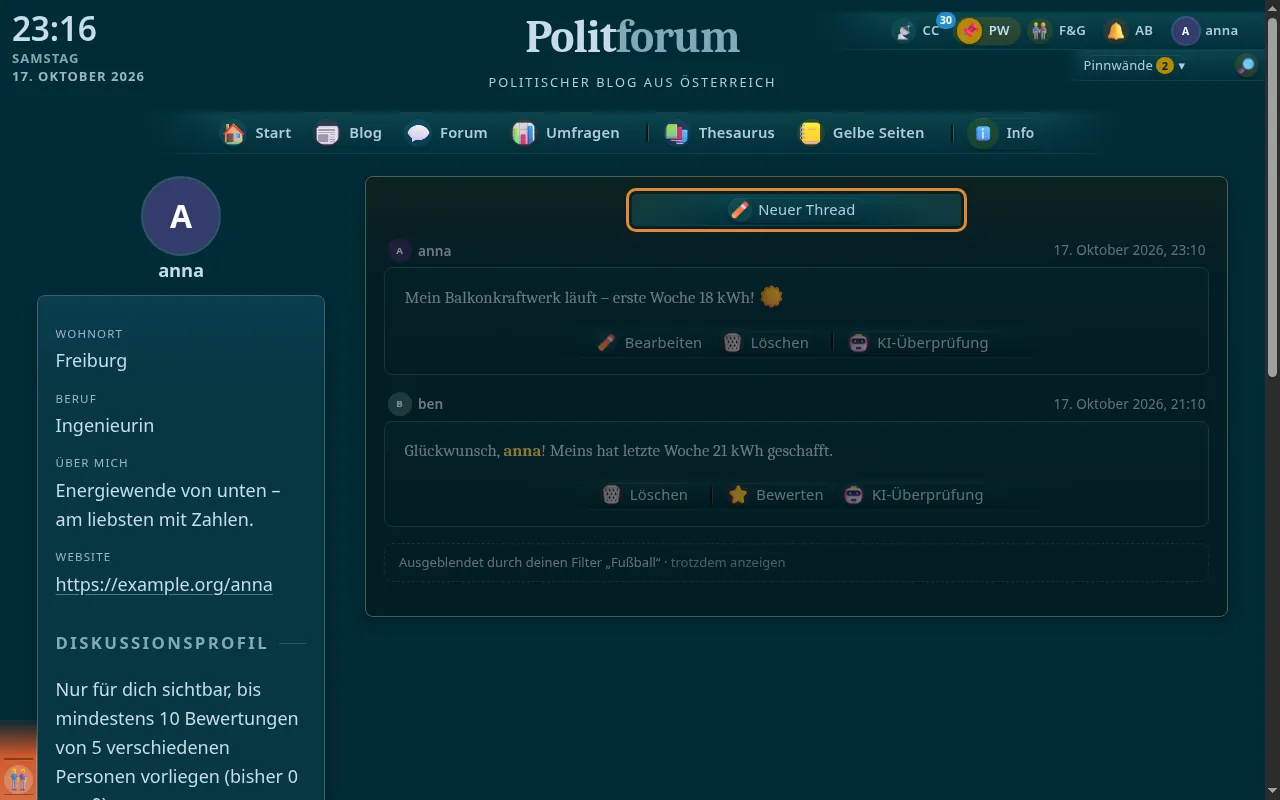This screenshot has height=800, width=1280.
Task: Go to Umfragen in the navigation
Action: (566, 133)
